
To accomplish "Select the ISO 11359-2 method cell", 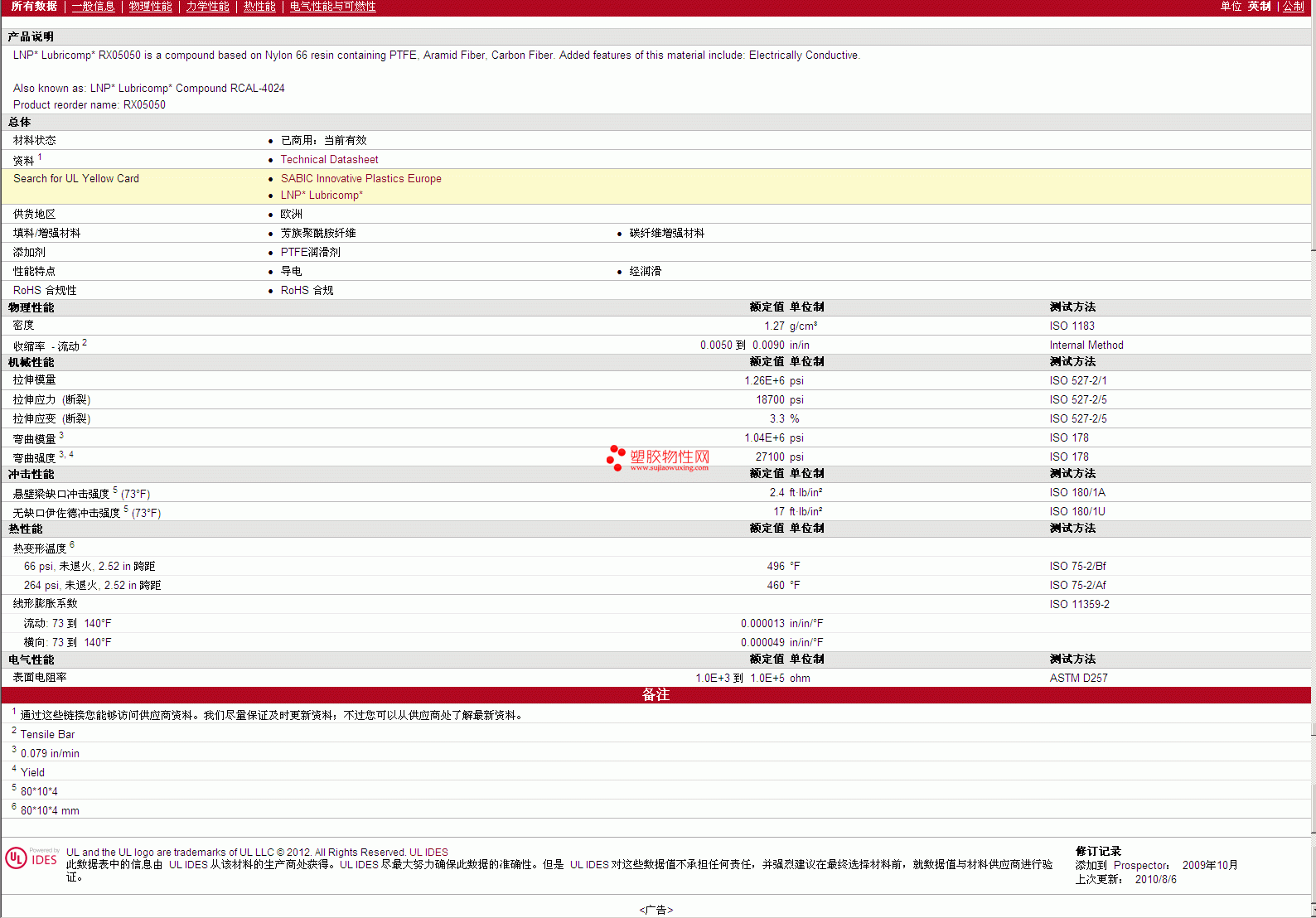I will point(1079,605).
